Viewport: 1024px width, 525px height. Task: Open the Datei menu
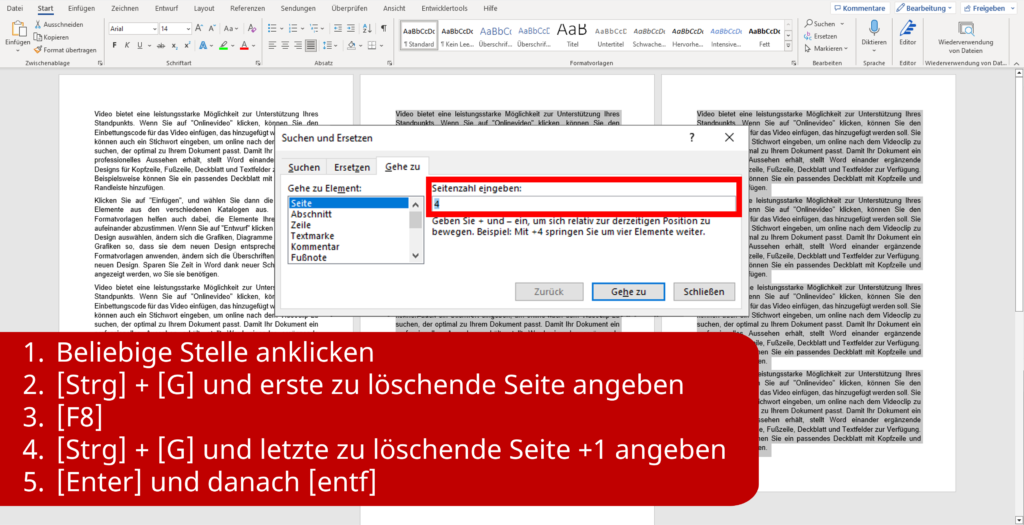pyautogui.click(x=14, y=8)
